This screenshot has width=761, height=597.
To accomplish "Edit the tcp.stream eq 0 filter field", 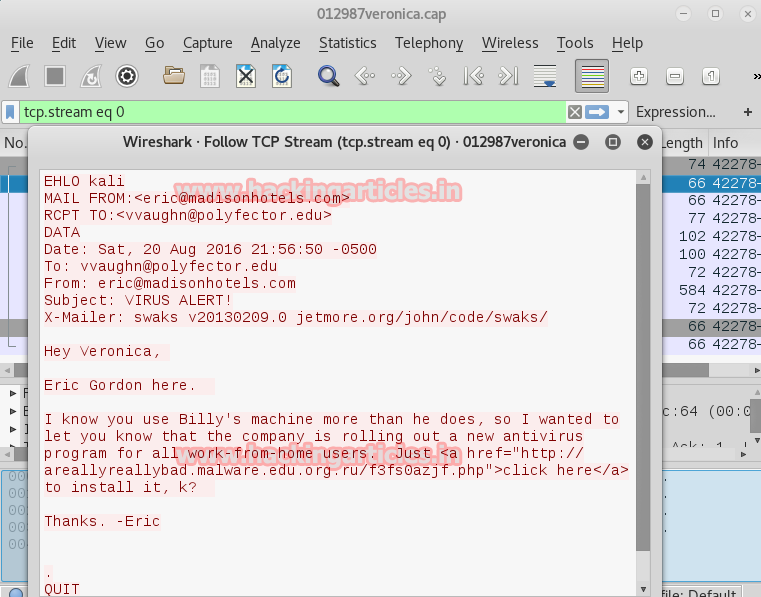I will point(292,112).
